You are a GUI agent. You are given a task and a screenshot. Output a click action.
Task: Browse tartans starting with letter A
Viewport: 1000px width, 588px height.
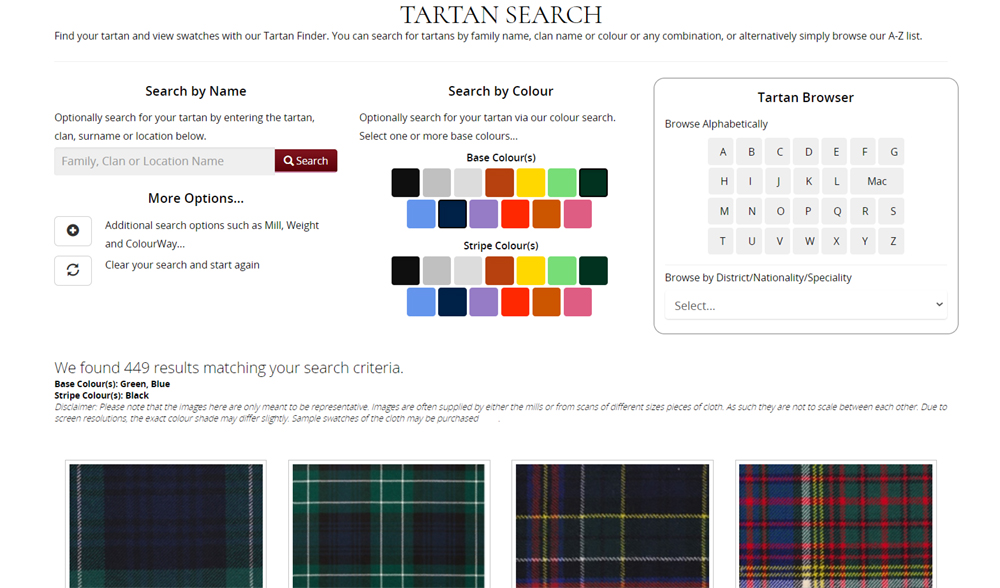[723, 152]
